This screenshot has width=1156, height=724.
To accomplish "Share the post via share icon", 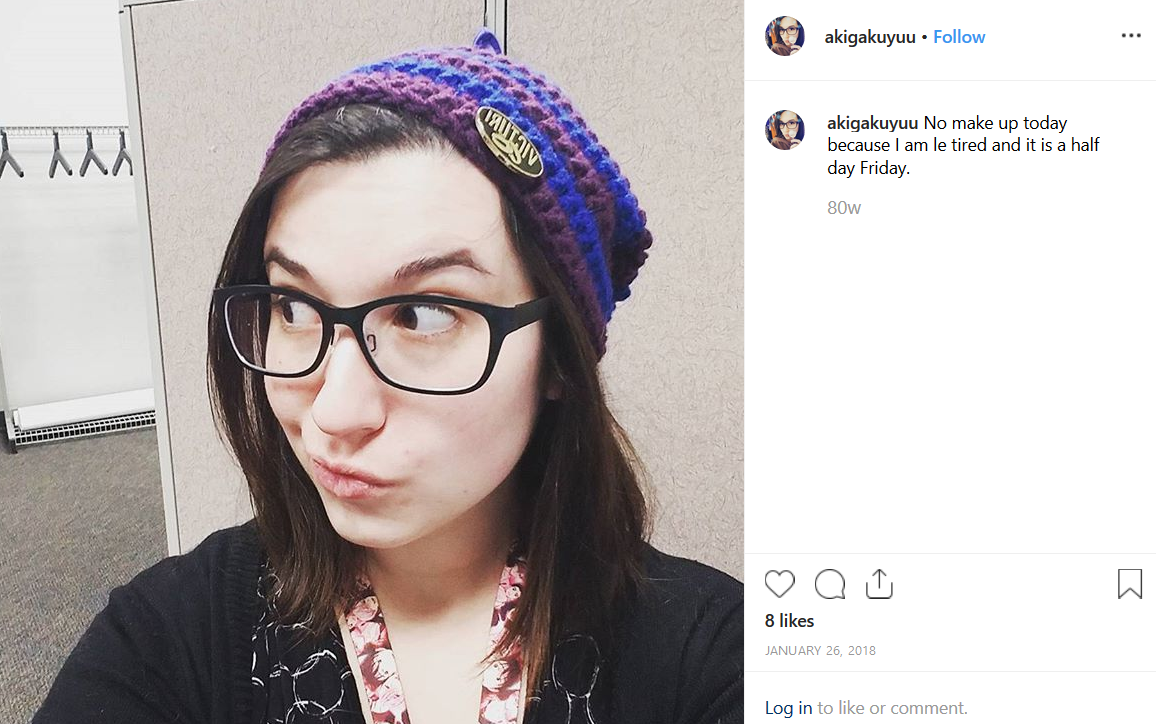I will point(879,584).
